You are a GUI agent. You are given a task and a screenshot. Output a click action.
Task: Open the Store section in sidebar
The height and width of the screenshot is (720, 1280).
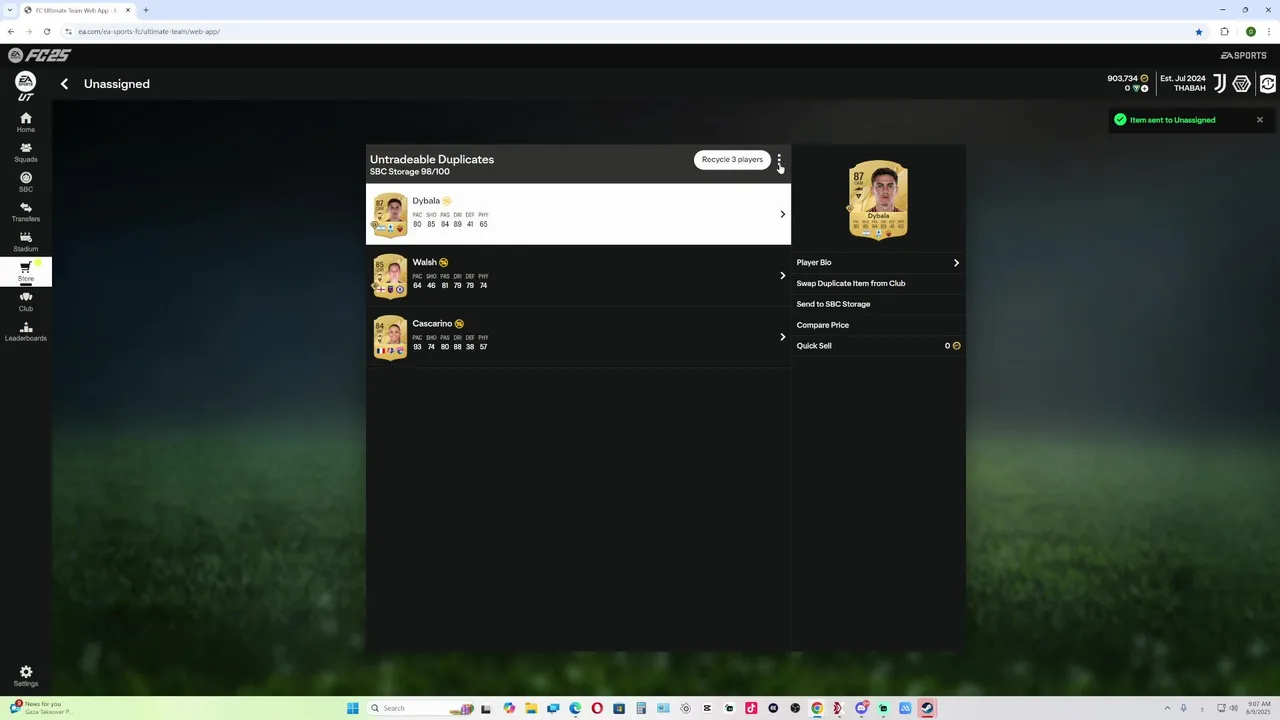(26, 271)
